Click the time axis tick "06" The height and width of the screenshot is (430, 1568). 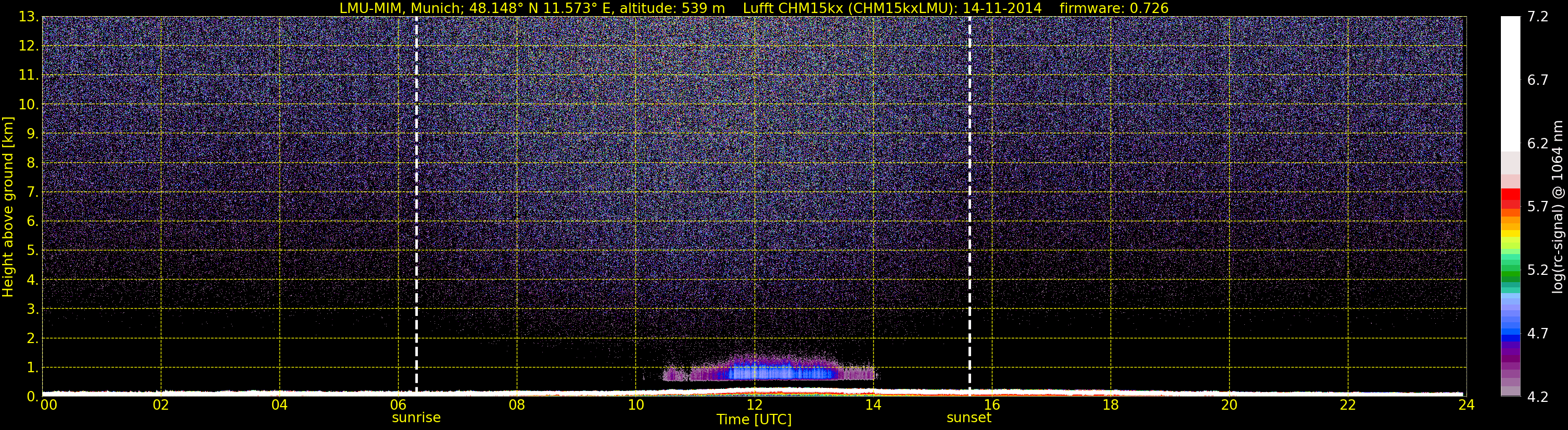click(398, 405)
